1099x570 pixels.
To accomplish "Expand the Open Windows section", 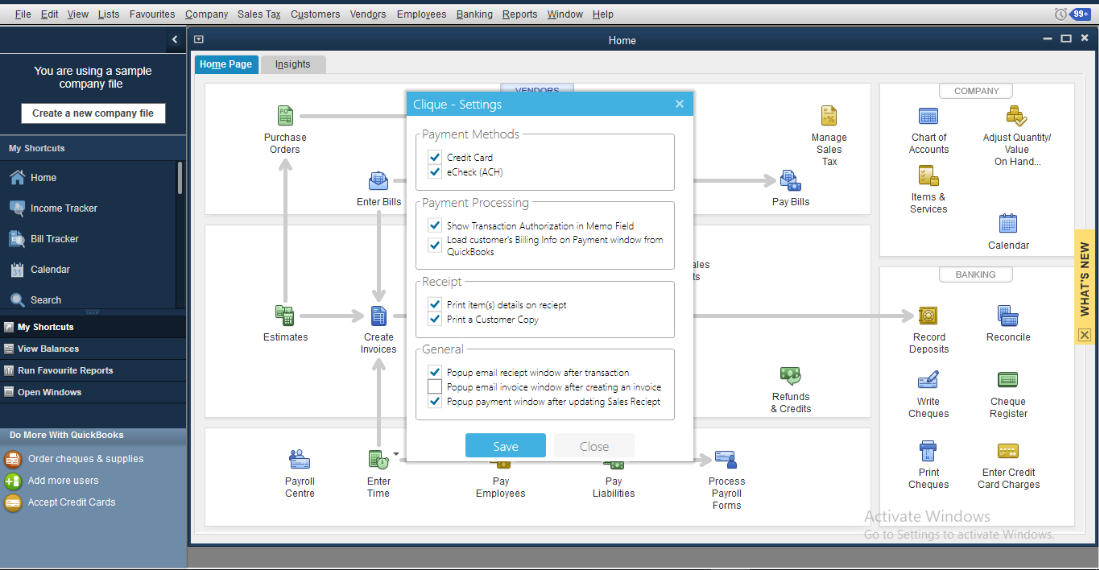I will coord(93,392).
